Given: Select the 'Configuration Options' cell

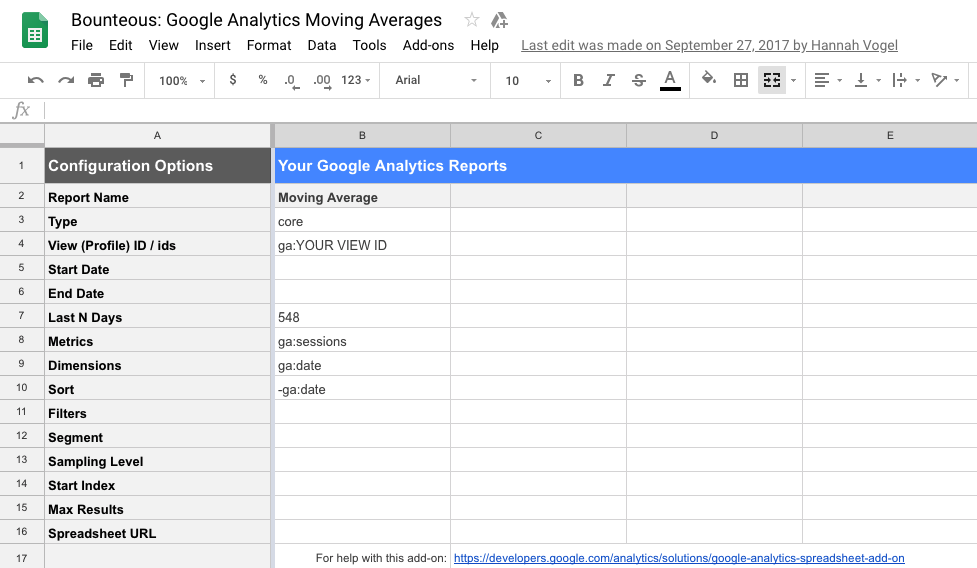Looking at the screenshot, I should tap(158, 166).
